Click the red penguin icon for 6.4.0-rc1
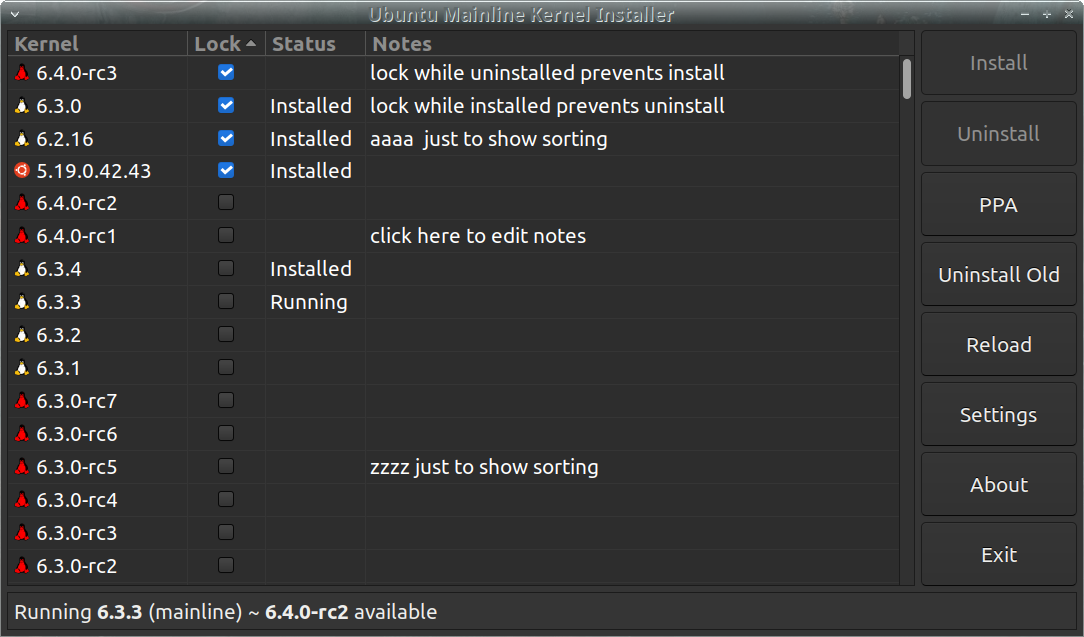This screenshot has width=1084, height=637. (x=22, y=236)
